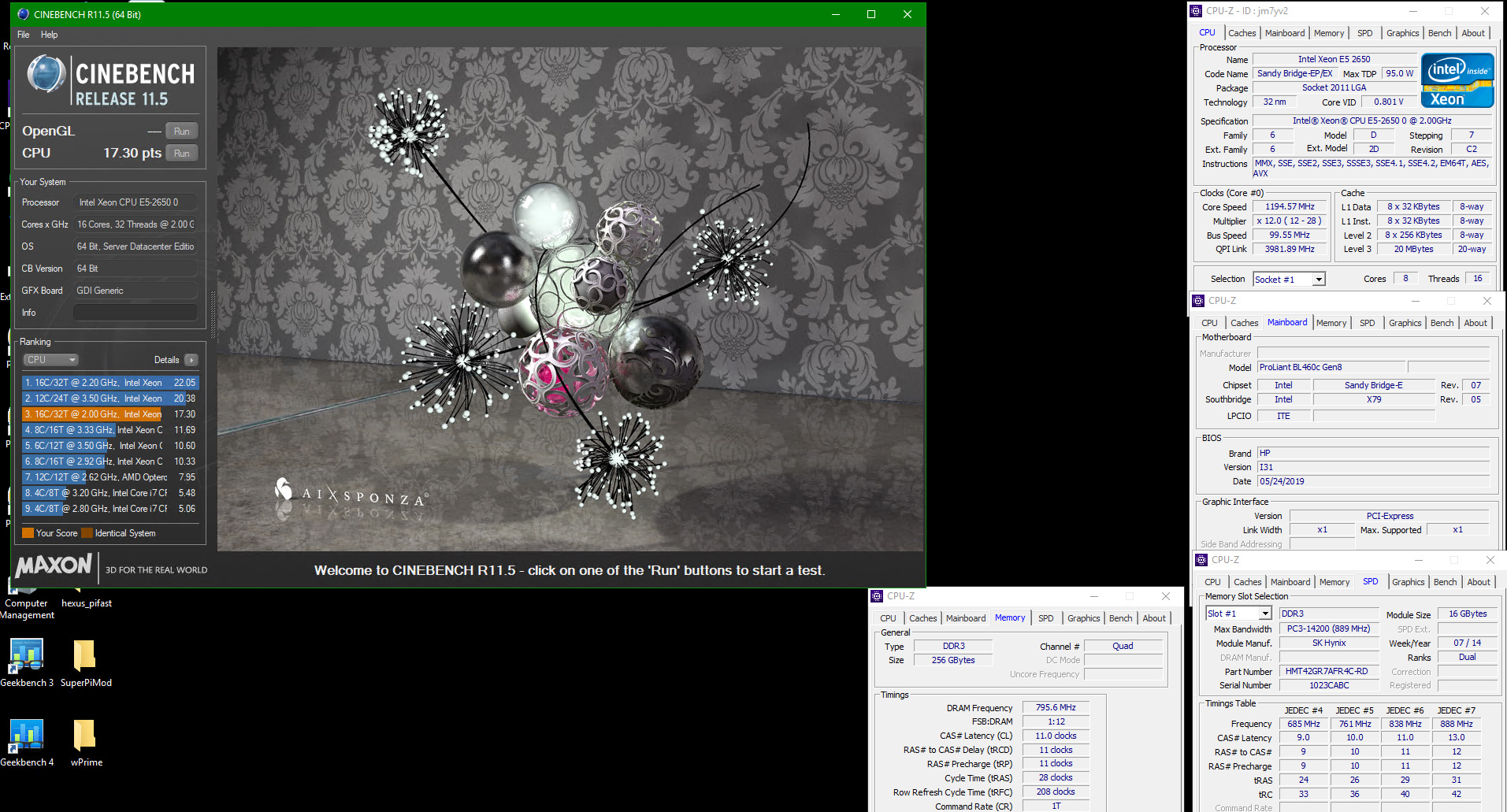
Task: Click the Intel Xeon inside logo
Action: (x=1457, y=80)
